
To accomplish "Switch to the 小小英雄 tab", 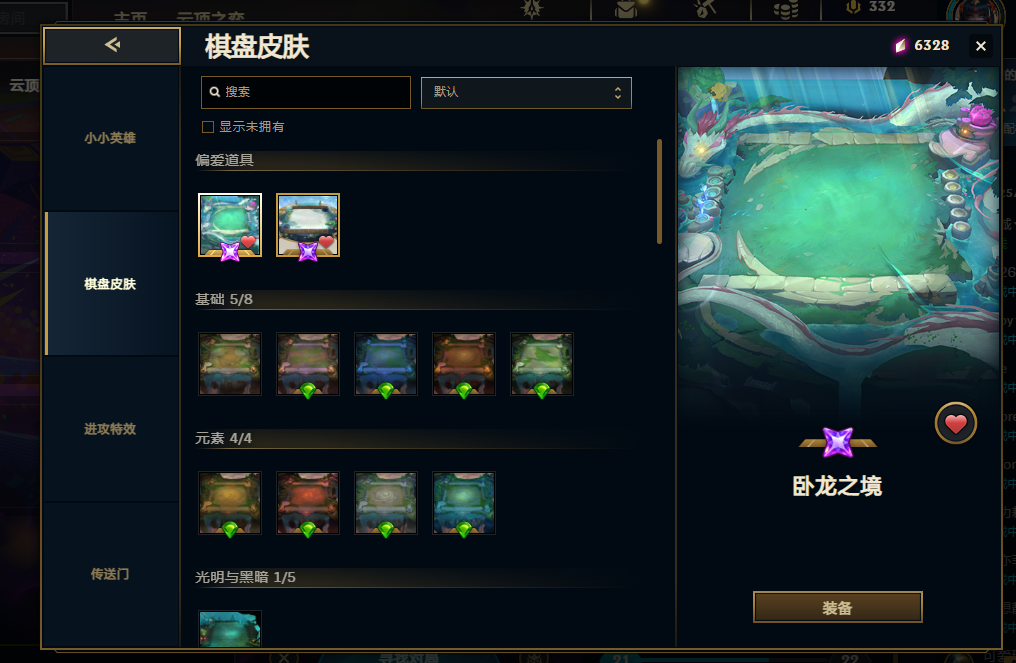I will (x=110, y=138).
